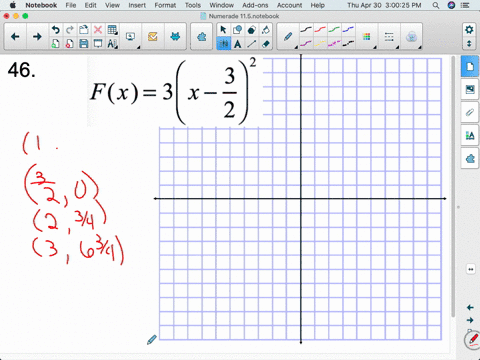This screenshot has height=360, width=480.
Task: Open the Insert menu
Action: [x=137, y=5]
